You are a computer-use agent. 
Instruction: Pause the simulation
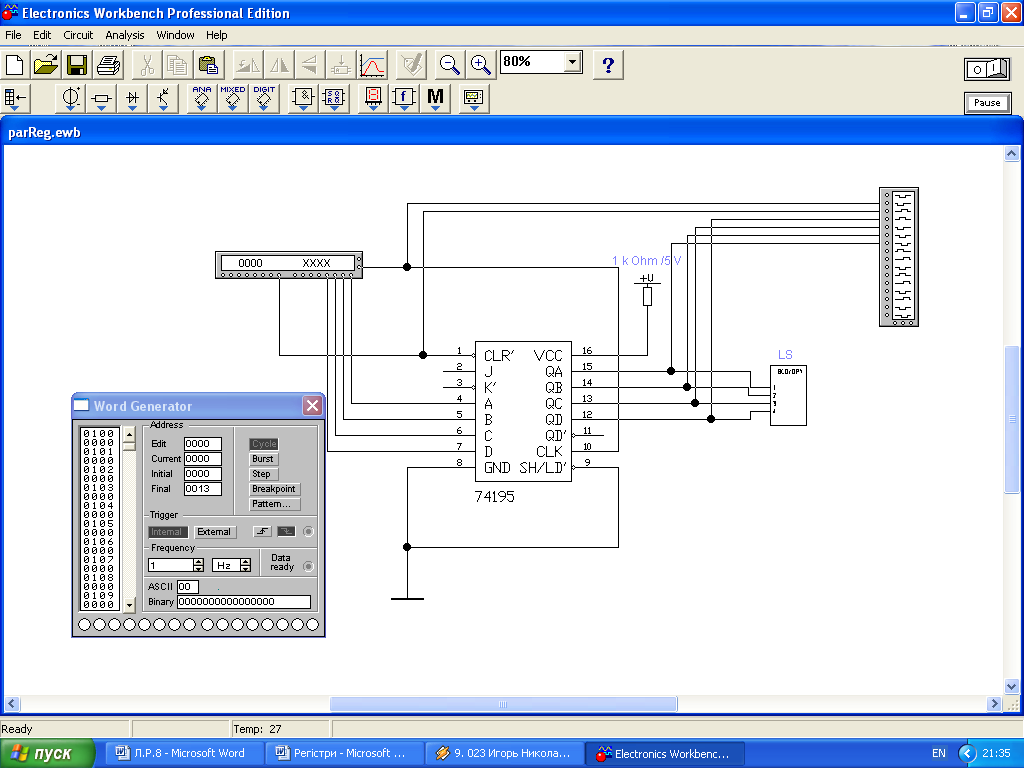click(x=987, y=103)
